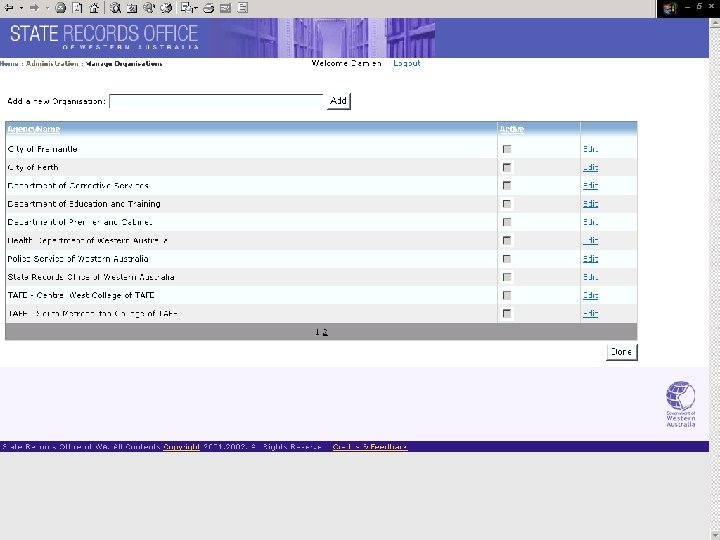Open the Forward history dropdown arrow

click(x=47, y=8)
